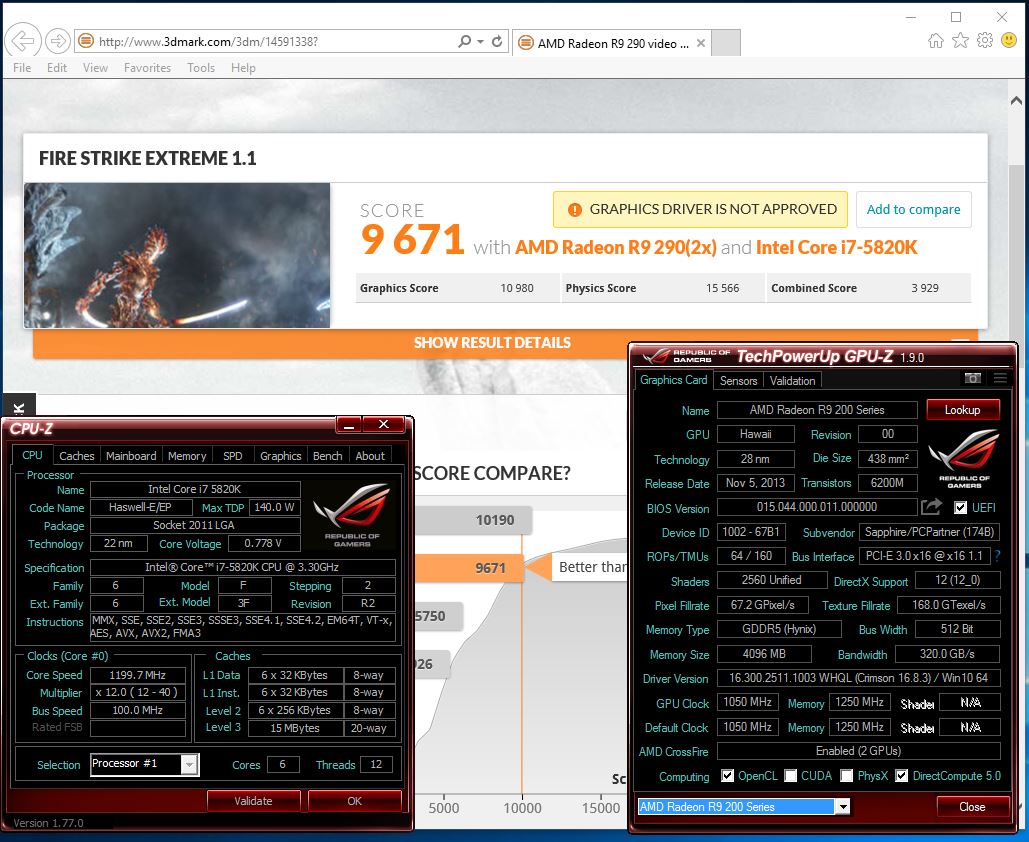1029x842 pixels.
Task: Open the Processor #1 selection dropdown
Action: pyautogui.click(x=189, y=764)
